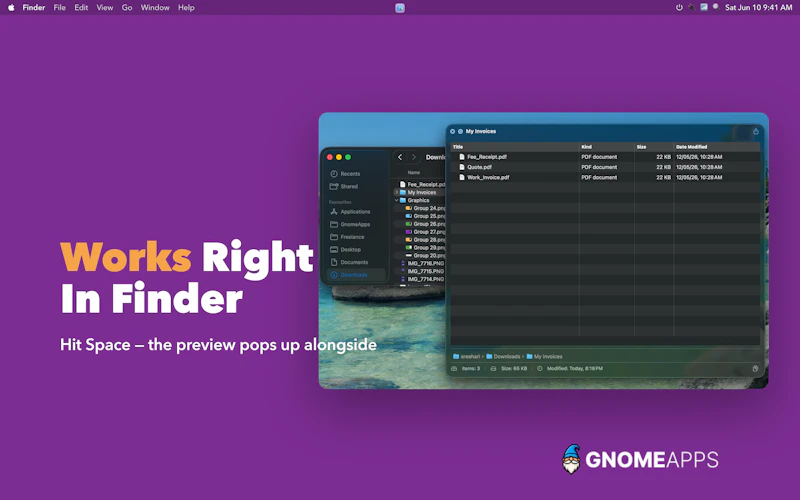The image size is (800, 500).
Task: Click the Items: 3 status entry
Action: click(x=466, y=368)
